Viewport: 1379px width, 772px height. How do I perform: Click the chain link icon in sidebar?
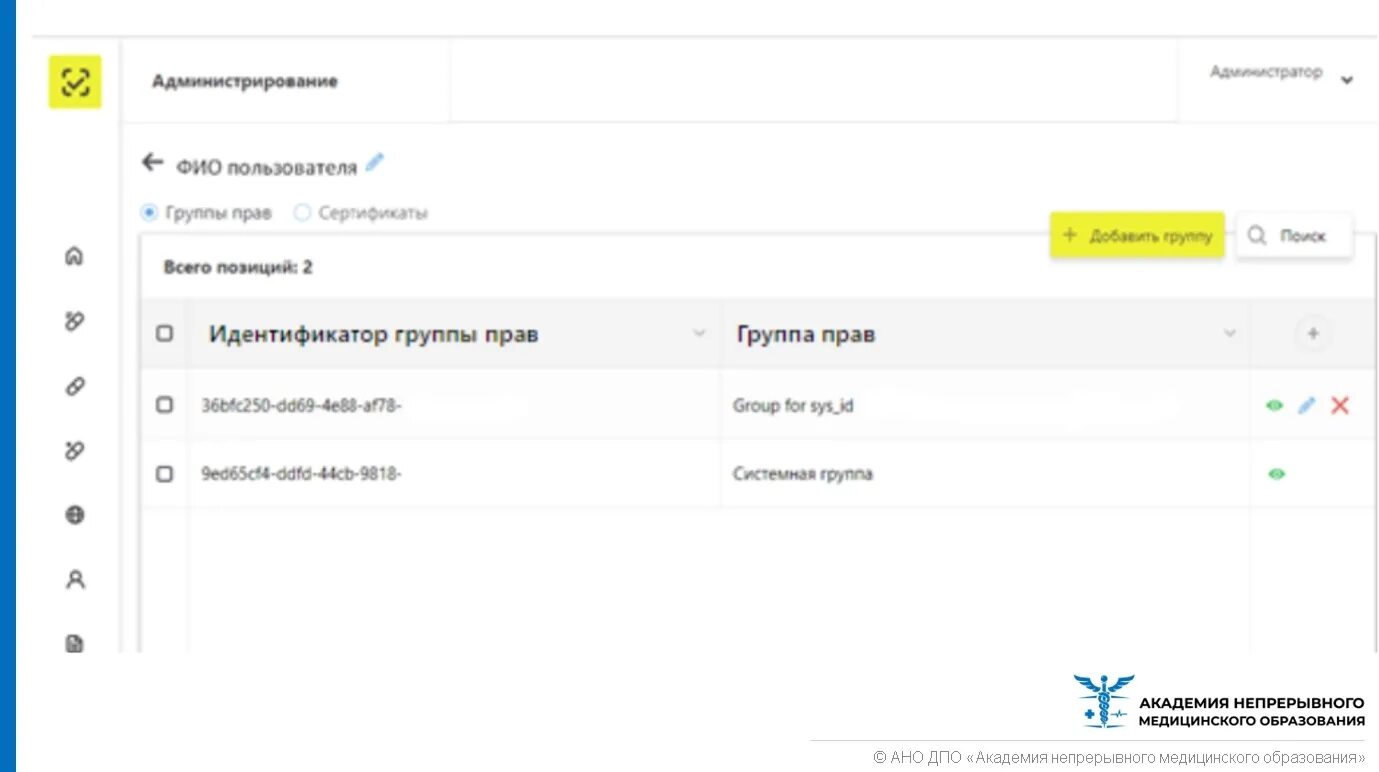(74, 386)
